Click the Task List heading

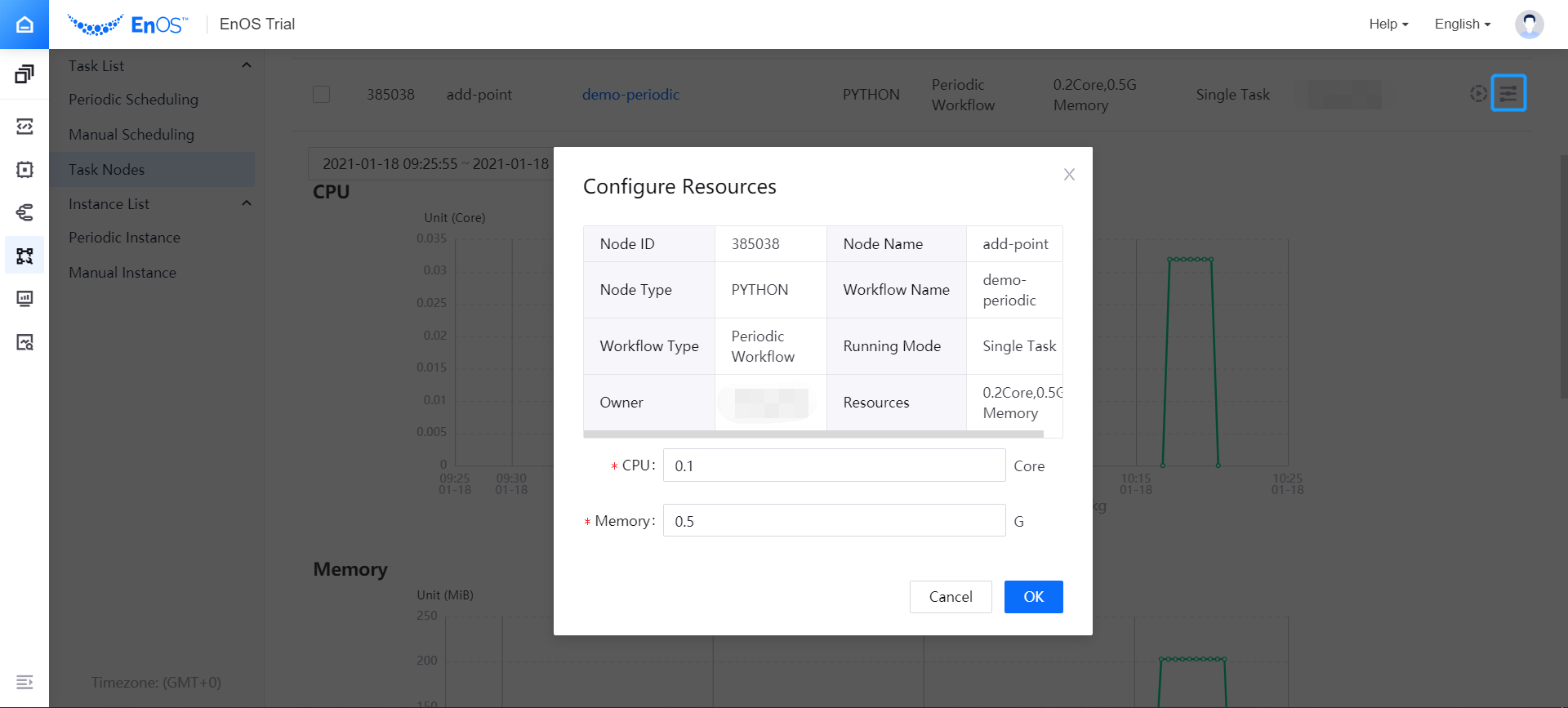[x=96, y=65]
